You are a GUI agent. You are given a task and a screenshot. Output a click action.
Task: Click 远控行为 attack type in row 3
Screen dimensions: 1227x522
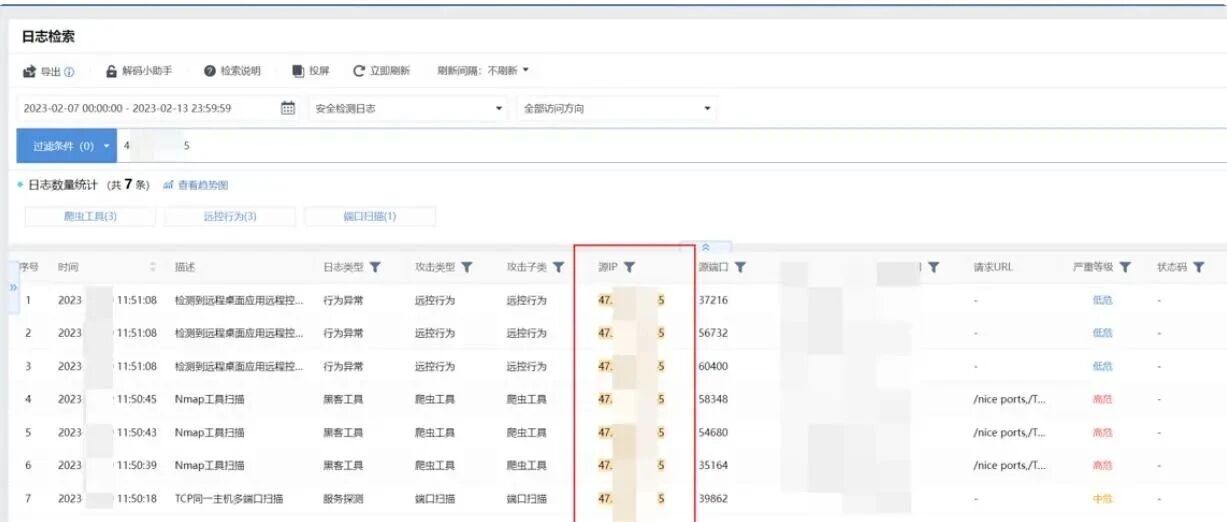(435, 366)
